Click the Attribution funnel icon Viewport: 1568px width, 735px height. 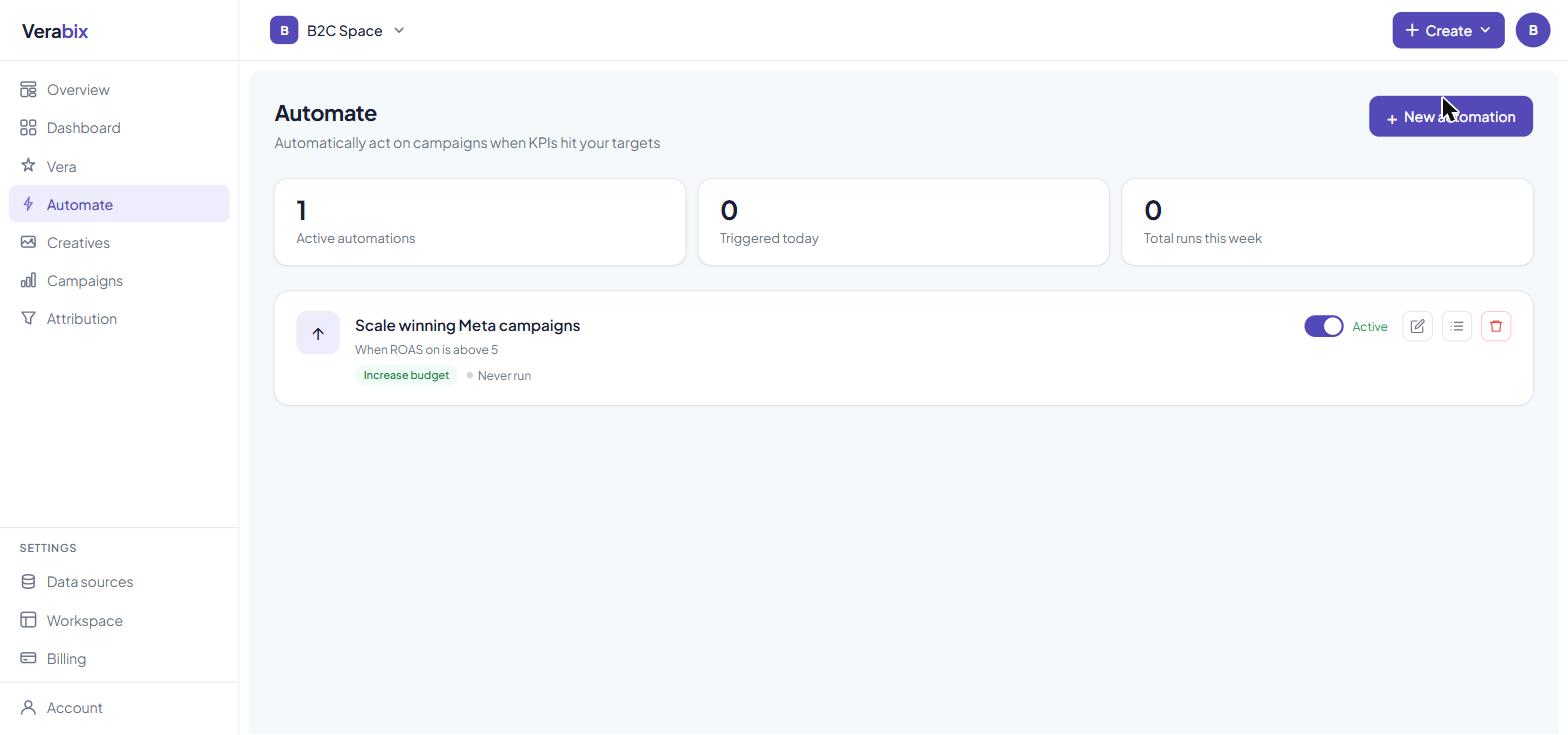pyautogui.click(x=28, y=318)
